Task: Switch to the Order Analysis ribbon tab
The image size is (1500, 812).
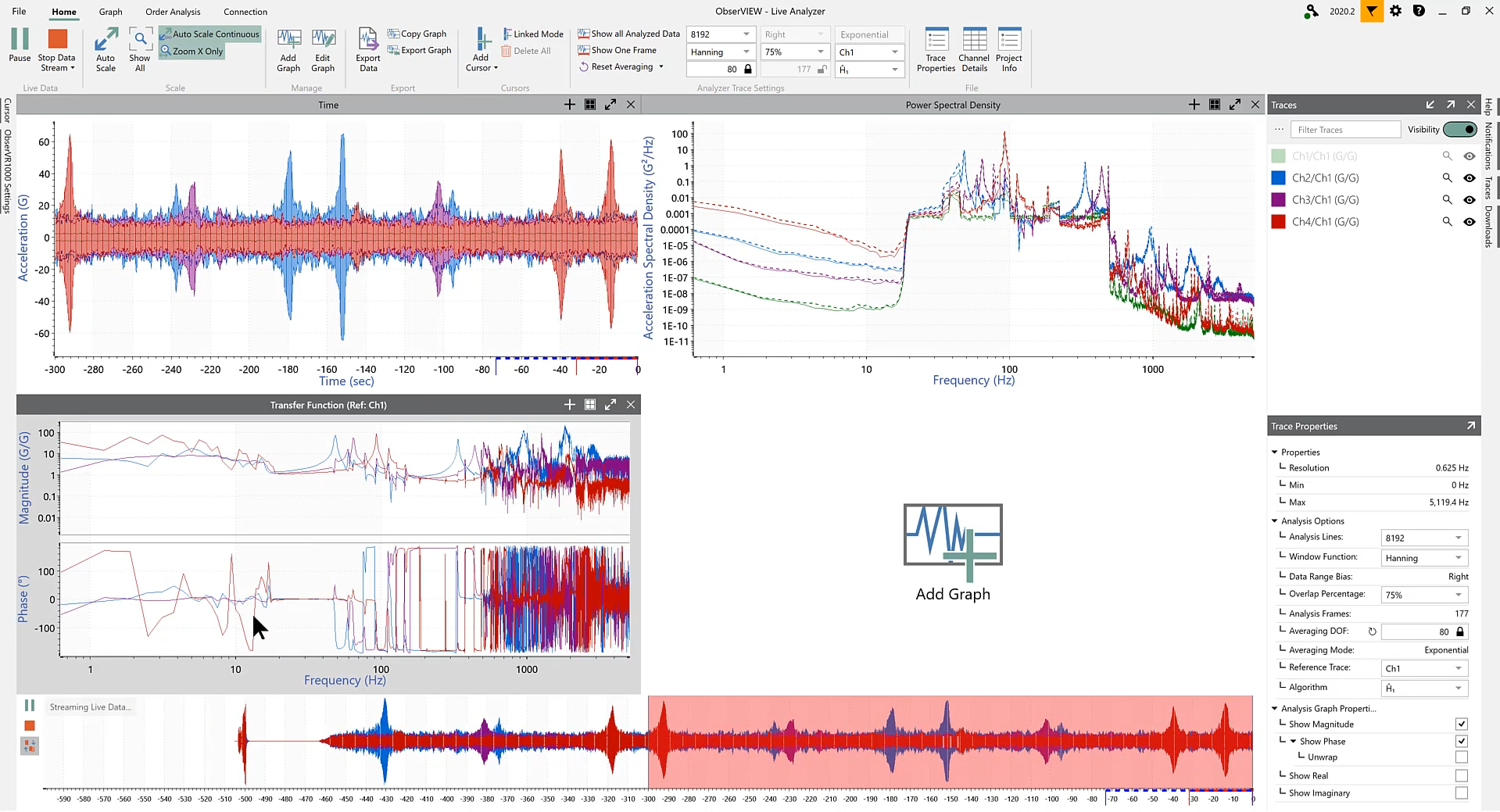Action: 173,12
